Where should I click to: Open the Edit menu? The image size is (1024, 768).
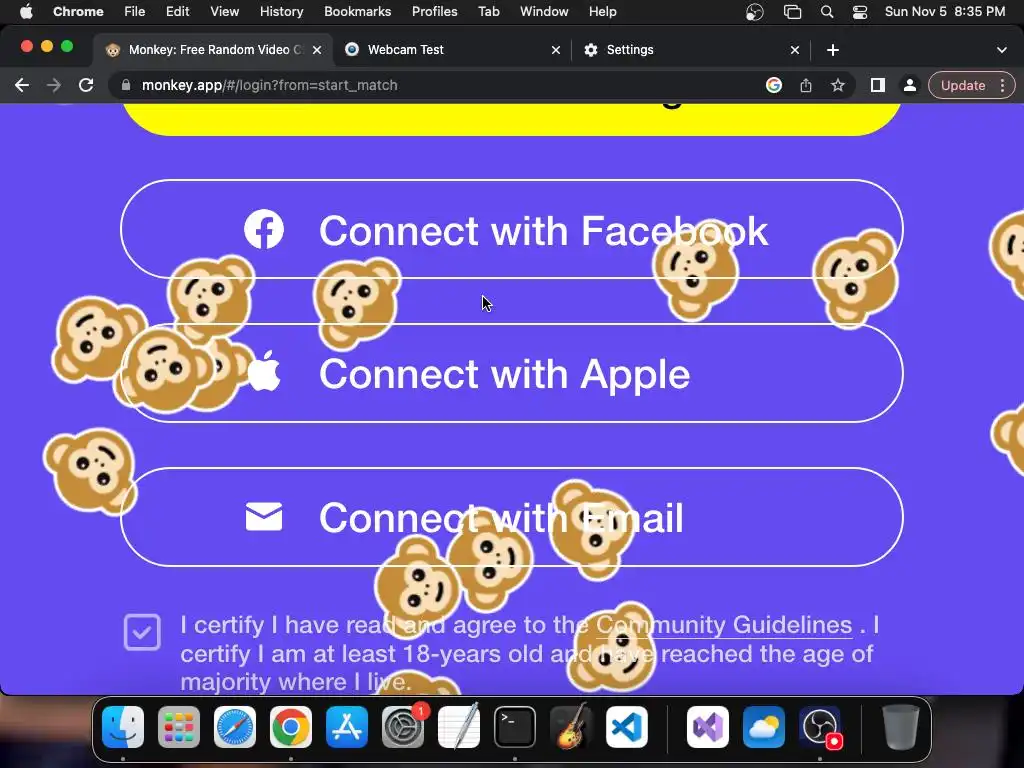pos(177,12)
